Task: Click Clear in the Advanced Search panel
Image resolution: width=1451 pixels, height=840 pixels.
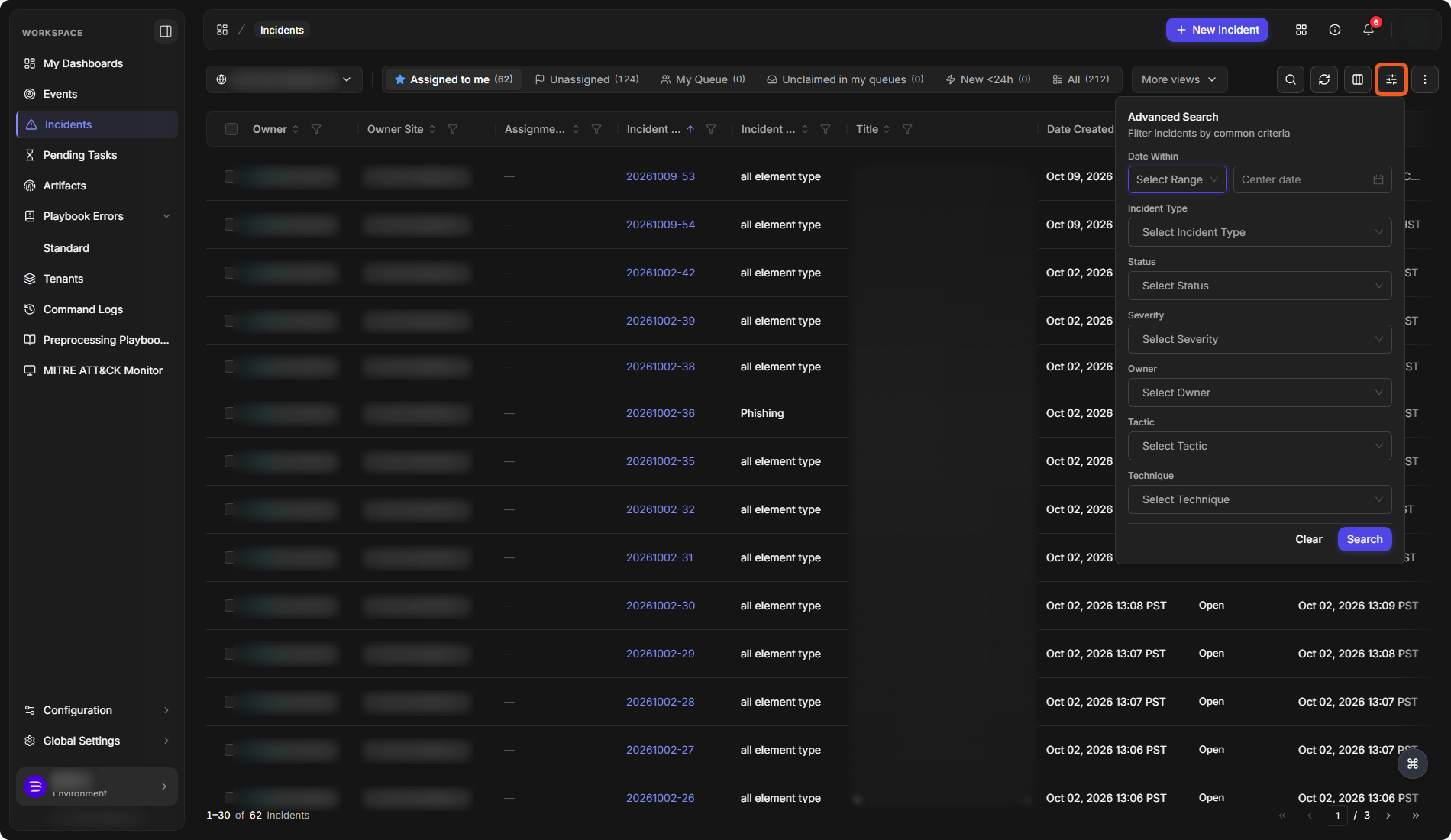Action: 1309,539
